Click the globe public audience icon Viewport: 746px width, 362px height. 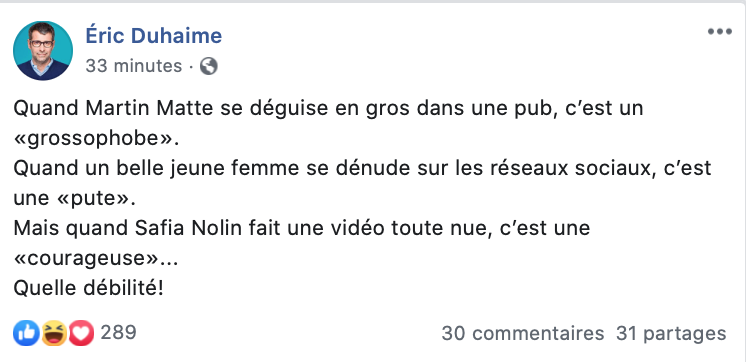click(208, 66)
